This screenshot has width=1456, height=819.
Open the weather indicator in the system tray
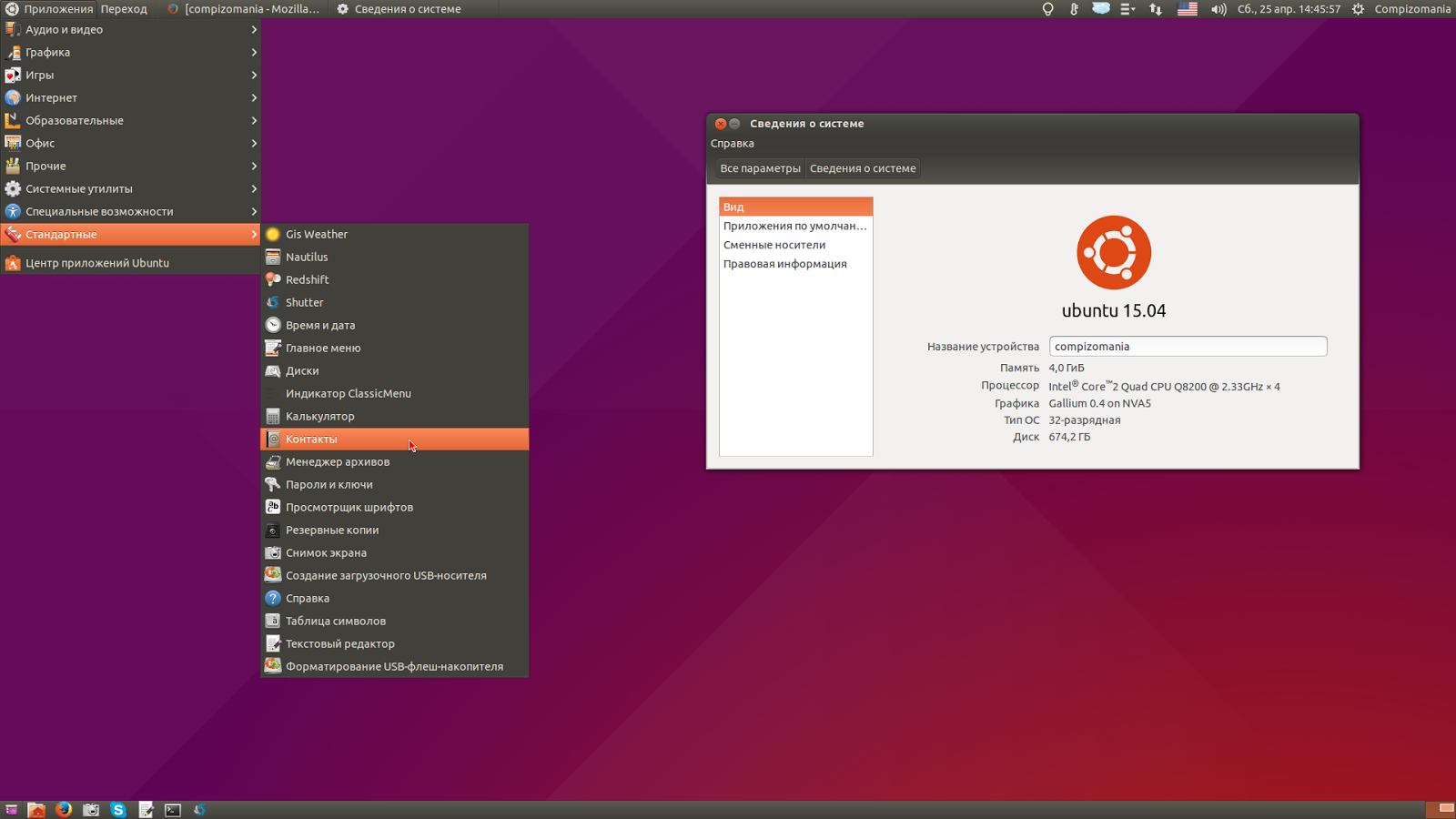[x=1101, y=9]
